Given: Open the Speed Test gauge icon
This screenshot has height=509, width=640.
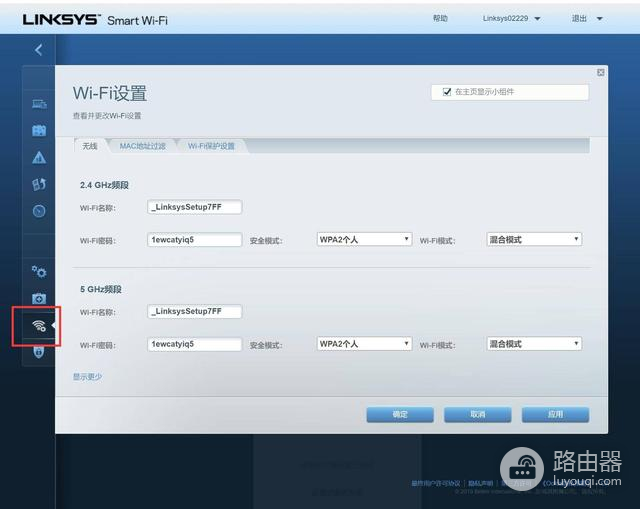Looking at the screenshot, I should pos(39,211).
